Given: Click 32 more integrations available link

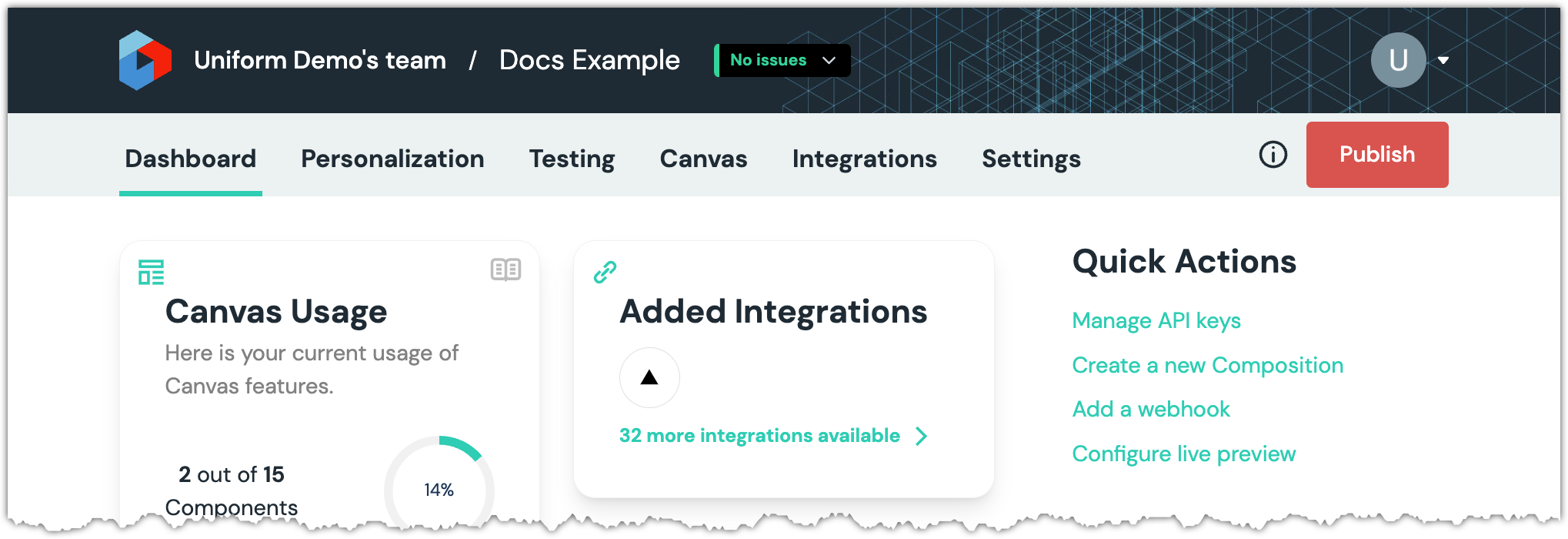Looking at the screenshot, I should [x=759, y=436].
